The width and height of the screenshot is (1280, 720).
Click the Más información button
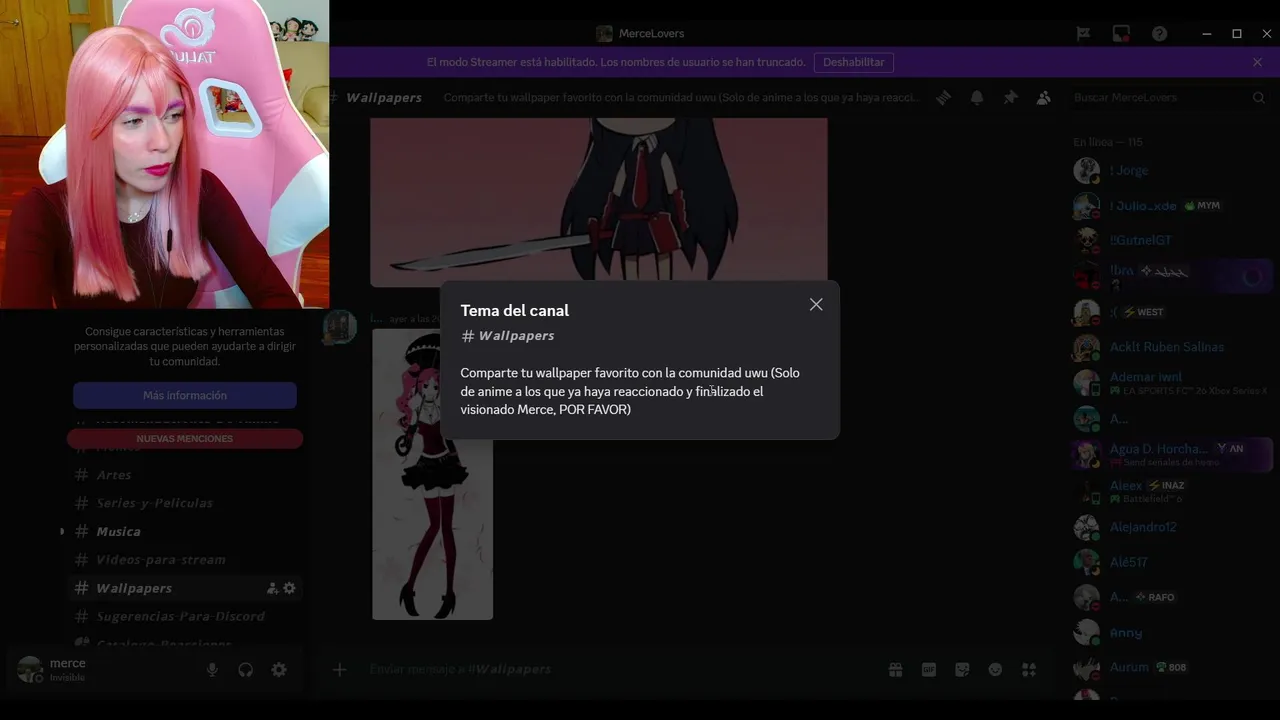pos(185,395)
